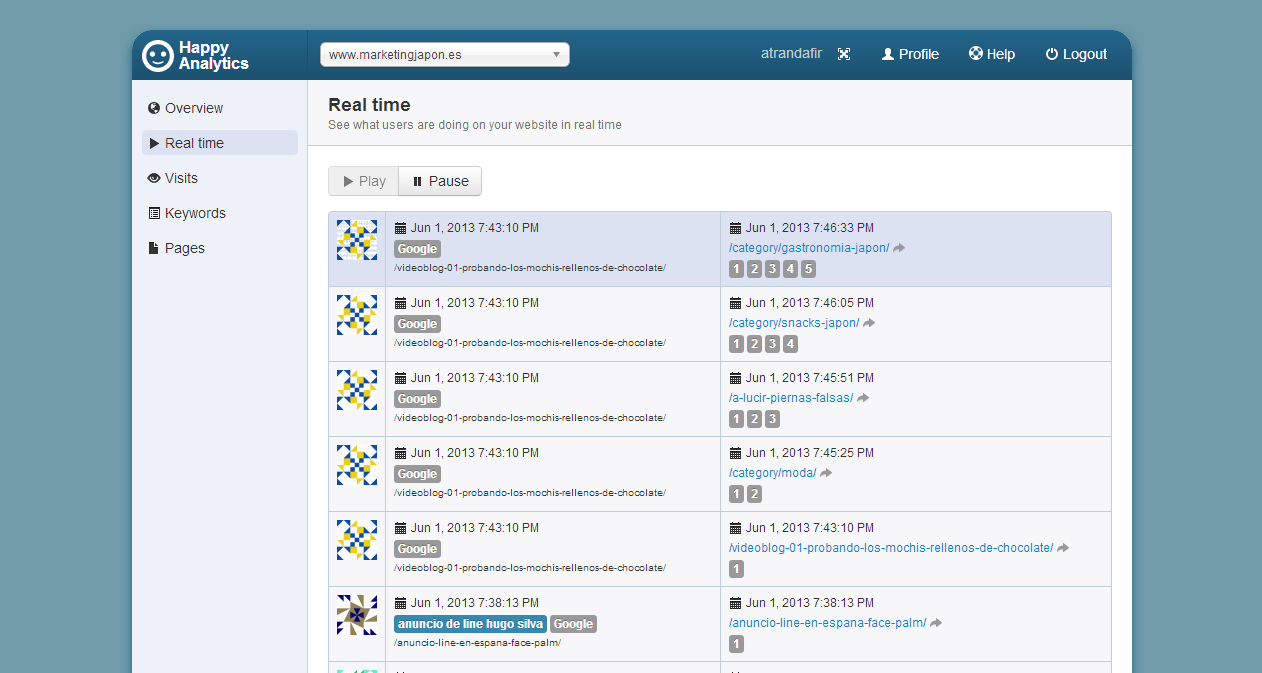This screenshot has height=673, width=1262.
Task: Click page step badge 5 in the first row
Action: coord(808,269)
